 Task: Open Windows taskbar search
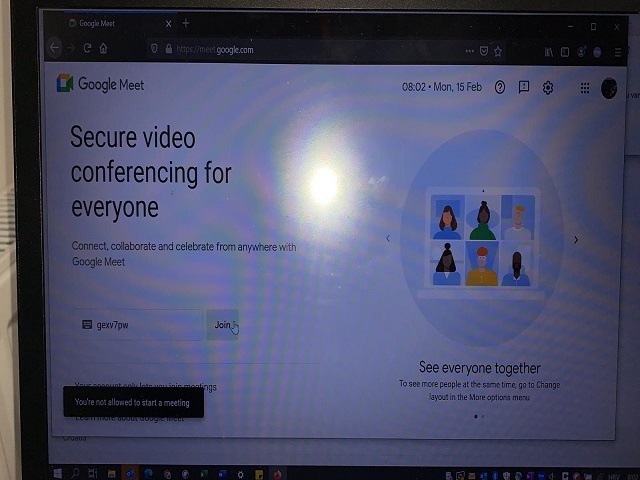[75, 473]
